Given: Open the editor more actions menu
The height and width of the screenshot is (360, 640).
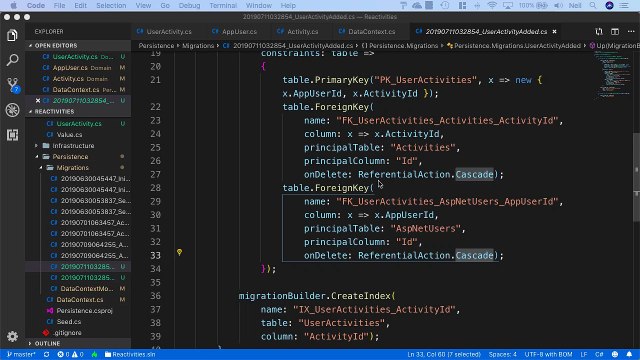Looking at the screenshot, I should point(631,31).
